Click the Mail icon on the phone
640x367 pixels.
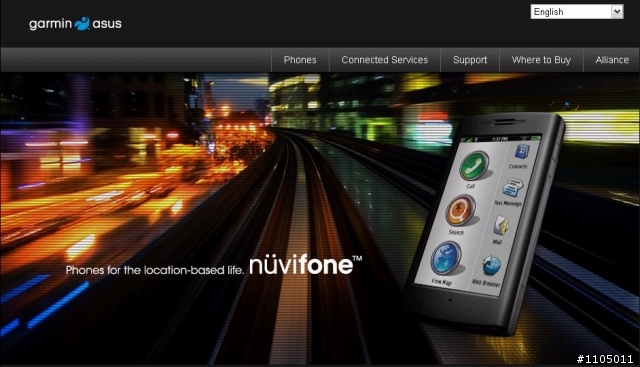[x=501, y=225]
